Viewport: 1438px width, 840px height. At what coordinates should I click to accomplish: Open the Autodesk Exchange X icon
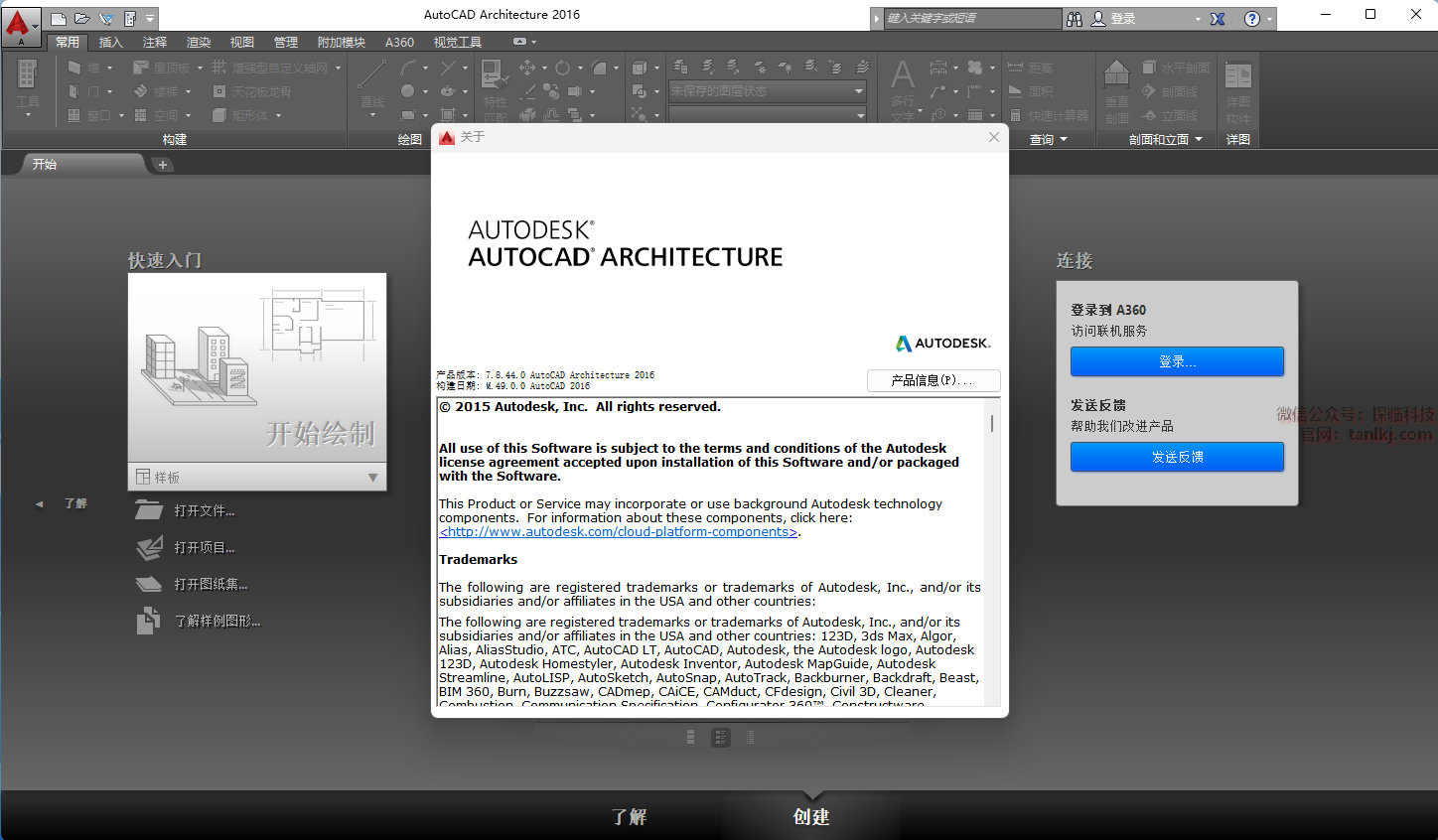(x=1218, y=19)
